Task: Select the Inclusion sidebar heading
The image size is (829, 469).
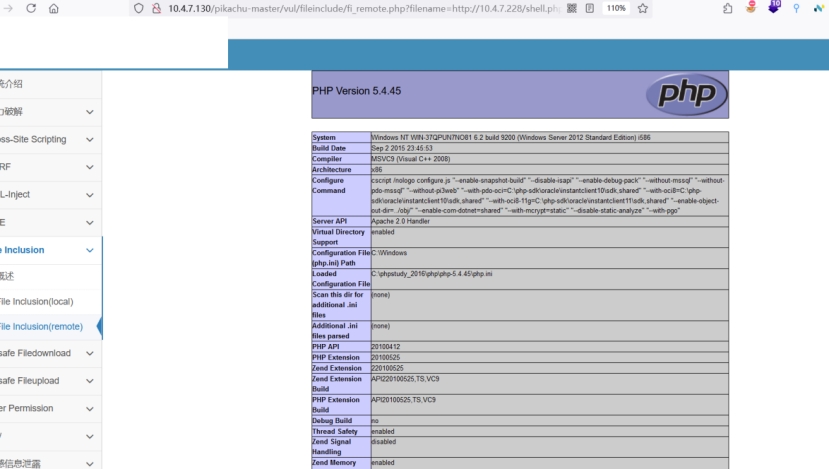Action: pos(23,250)
